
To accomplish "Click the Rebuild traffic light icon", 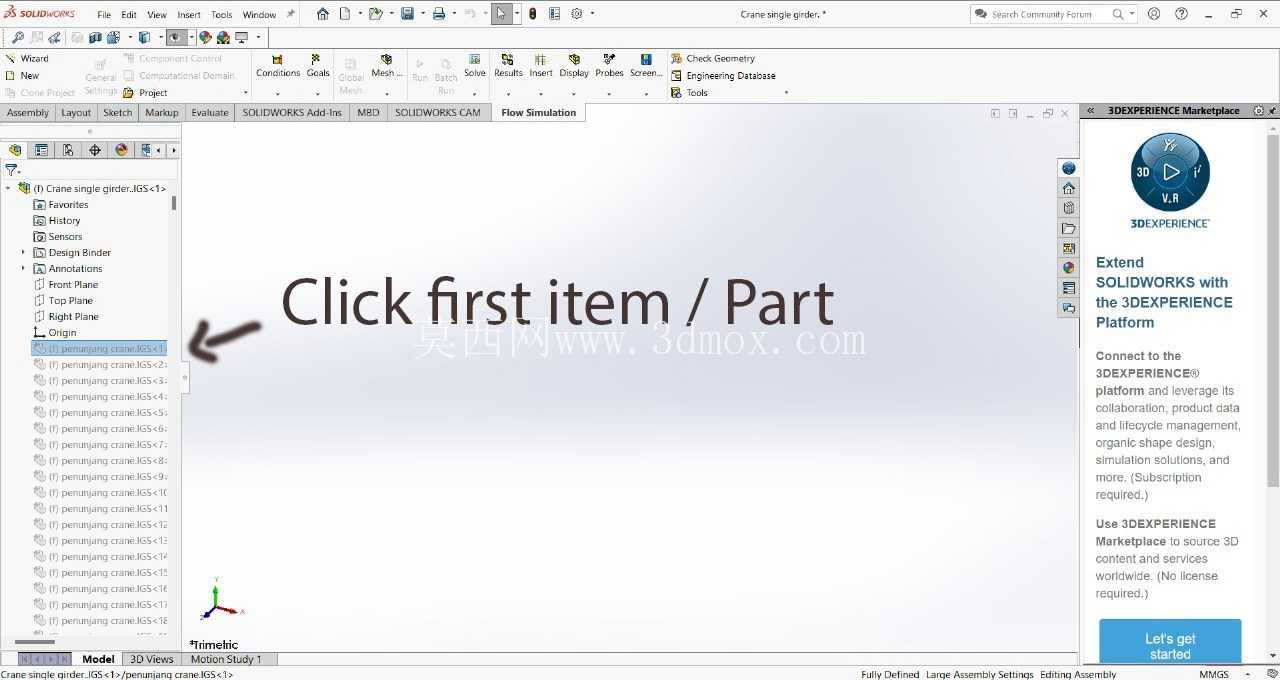I will coord(532,14).
